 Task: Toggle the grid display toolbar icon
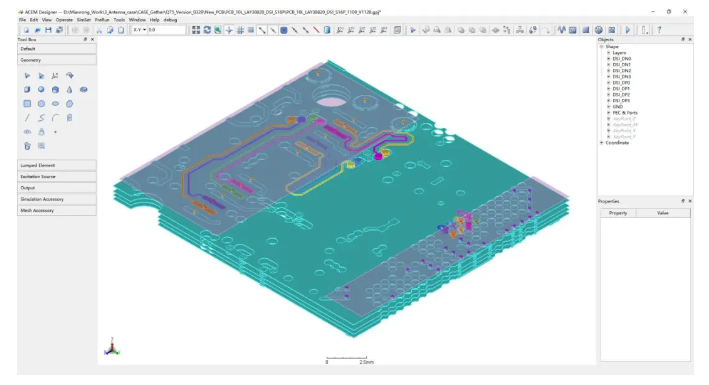click(240, 30)
